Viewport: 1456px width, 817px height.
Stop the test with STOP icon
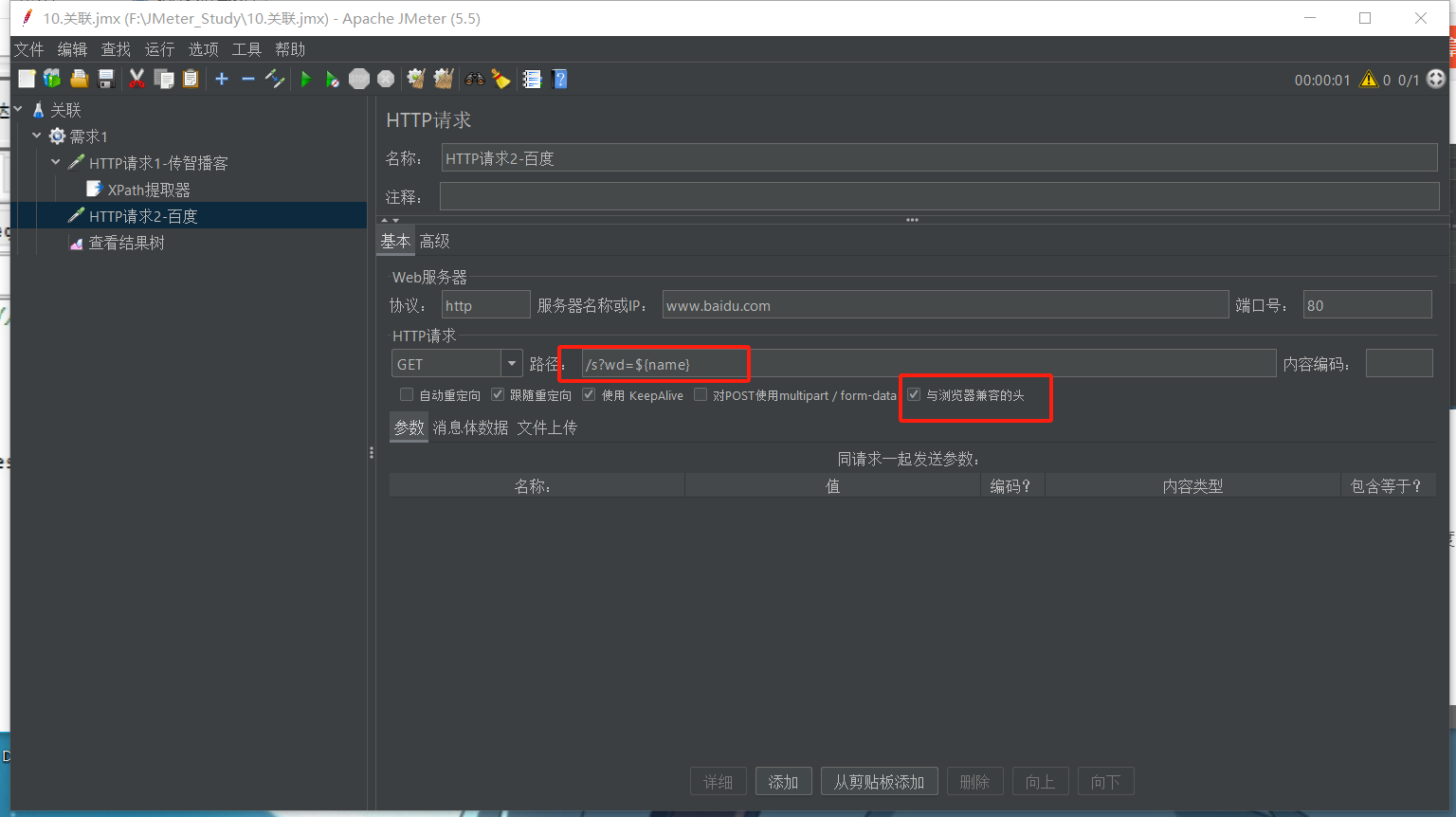[359, 79]
